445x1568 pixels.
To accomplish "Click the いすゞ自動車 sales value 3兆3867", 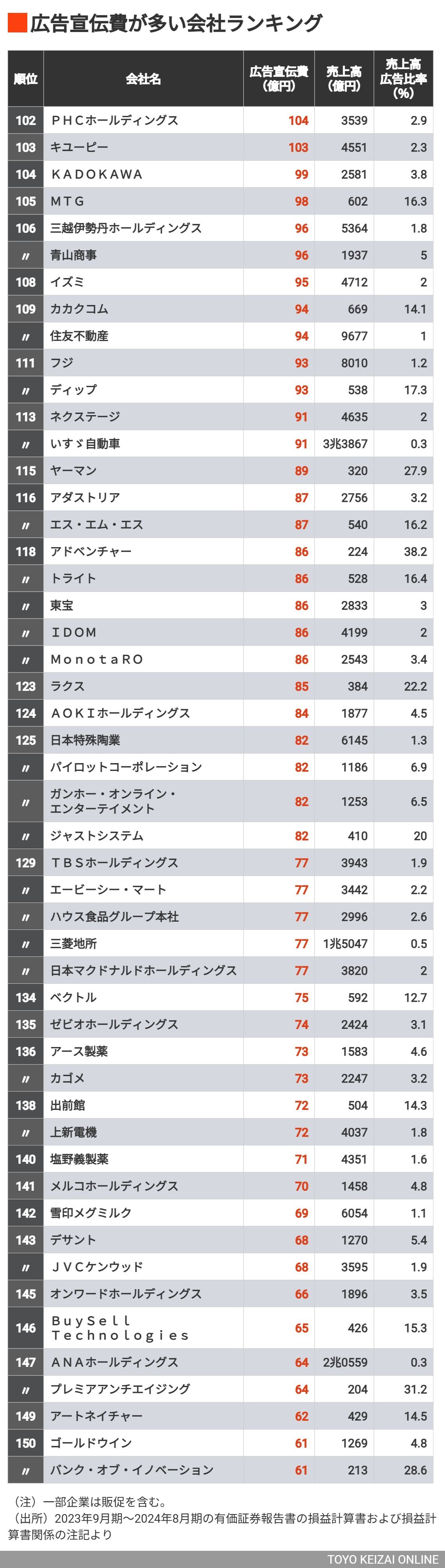I will 345,444.
